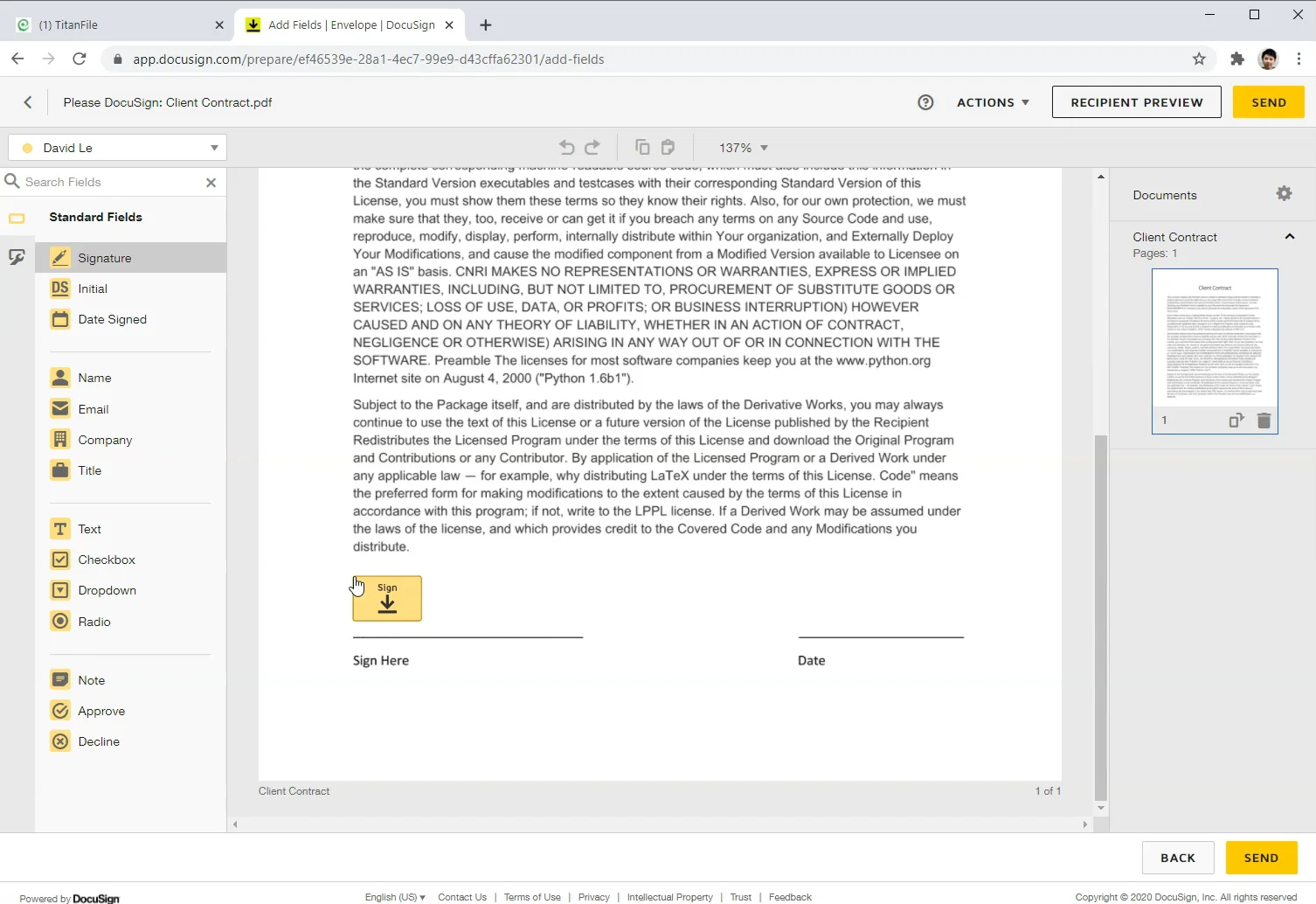Click the redo arrow in toolbar

592,148
